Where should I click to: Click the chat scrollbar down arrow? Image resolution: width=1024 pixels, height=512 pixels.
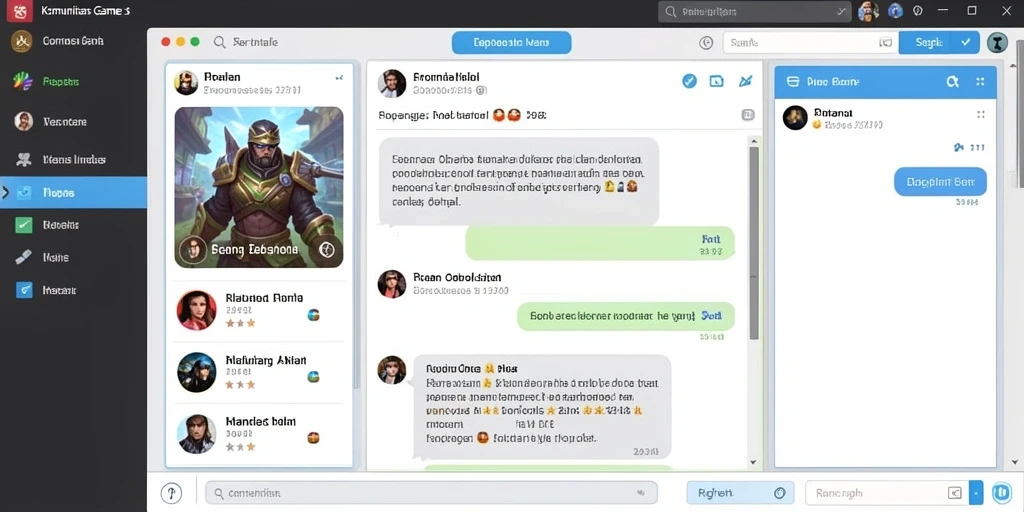click(x=754, y=462)
